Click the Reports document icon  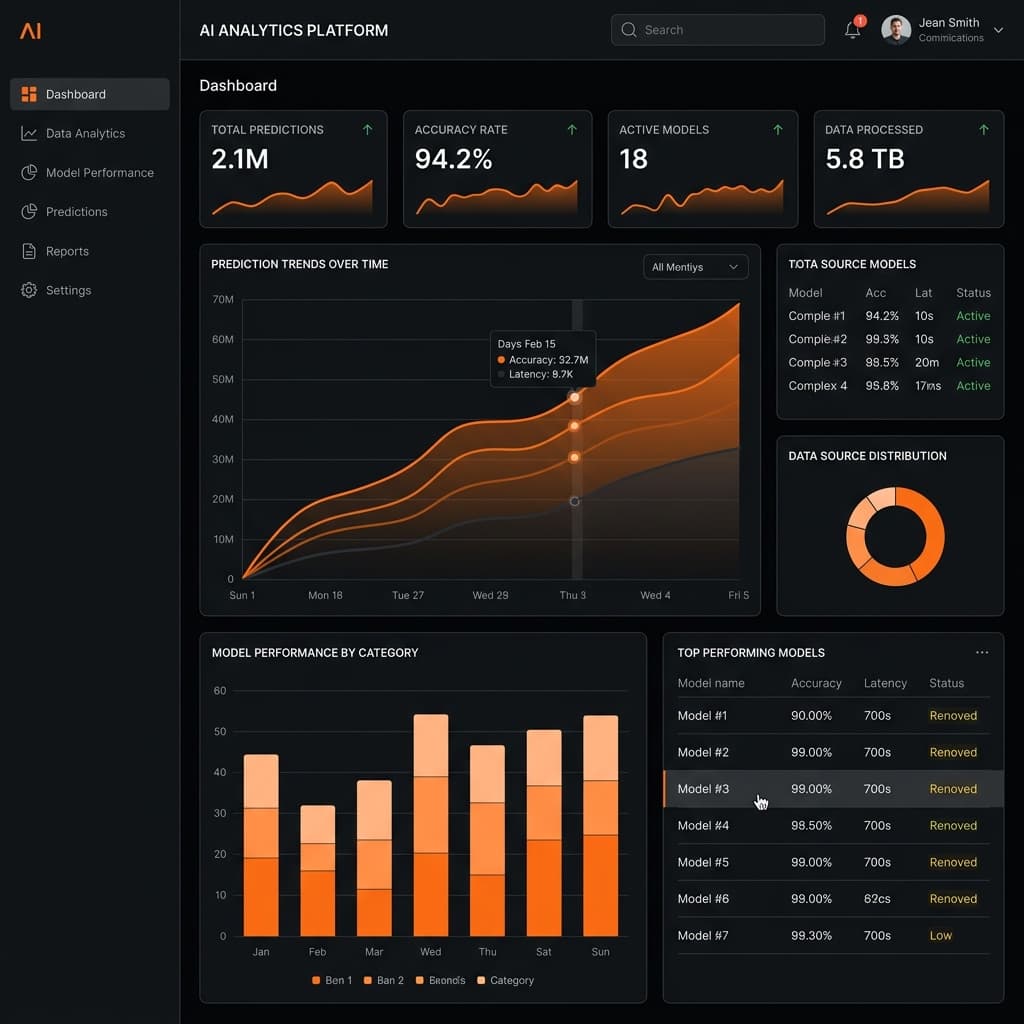pos(29,251)
